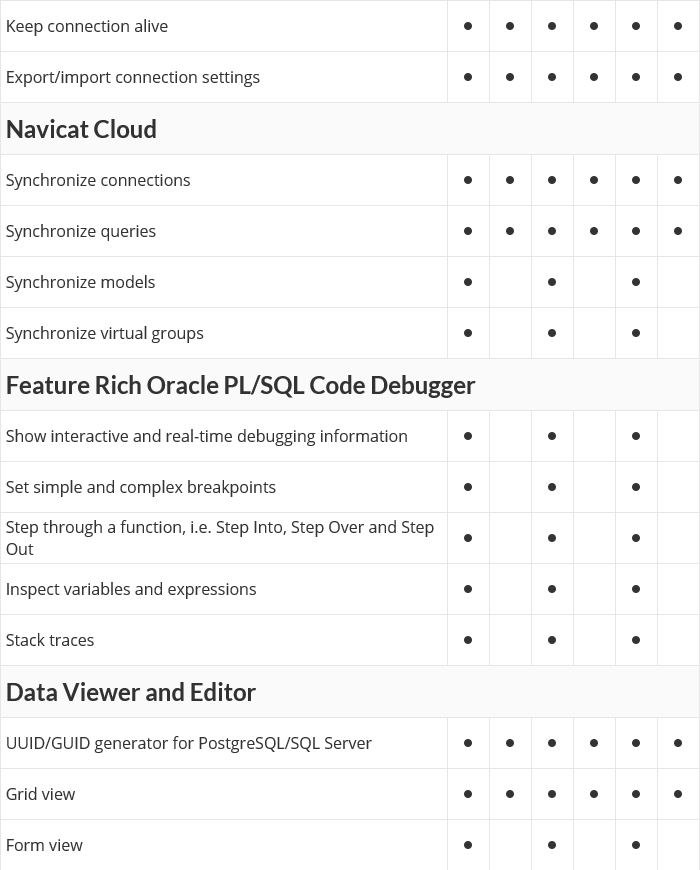Click the first-column dot in Synchronize models row
The height and width of the screenshot is (870, 700).
[x=468, y=282]
